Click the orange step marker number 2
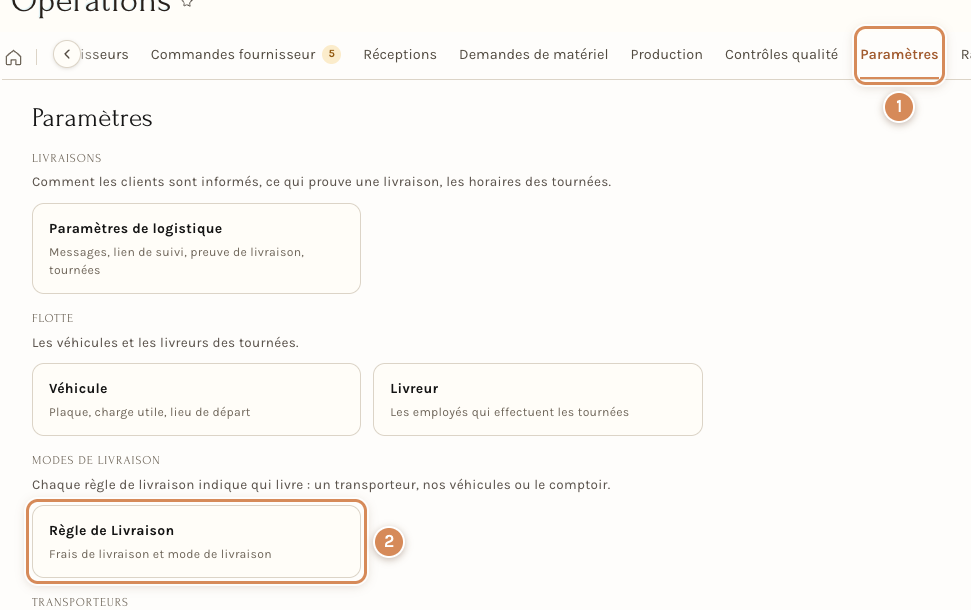This screenshot has height=610, width=971. 389,542
